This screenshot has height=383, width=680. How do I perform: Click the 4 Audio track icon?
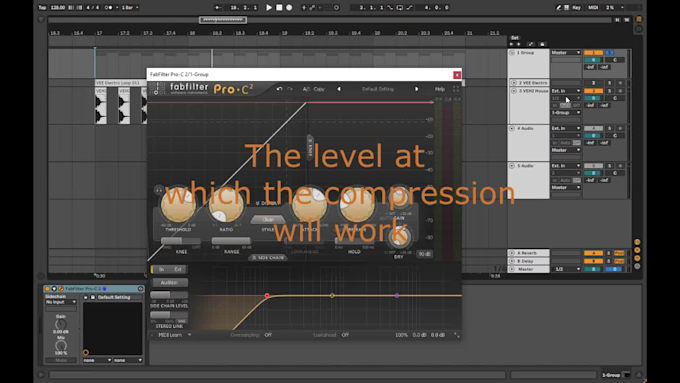[x=512, y=128]
